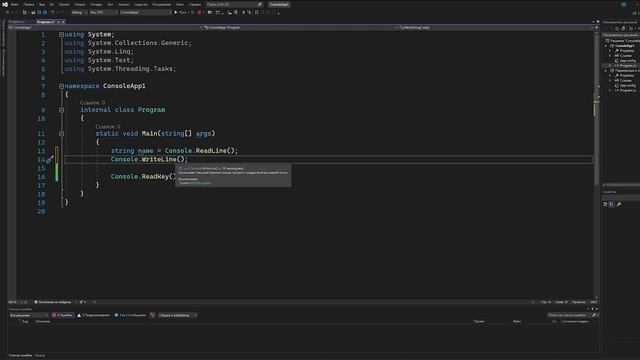Select the first App.config in Solution Explorer

click(627, 60)
